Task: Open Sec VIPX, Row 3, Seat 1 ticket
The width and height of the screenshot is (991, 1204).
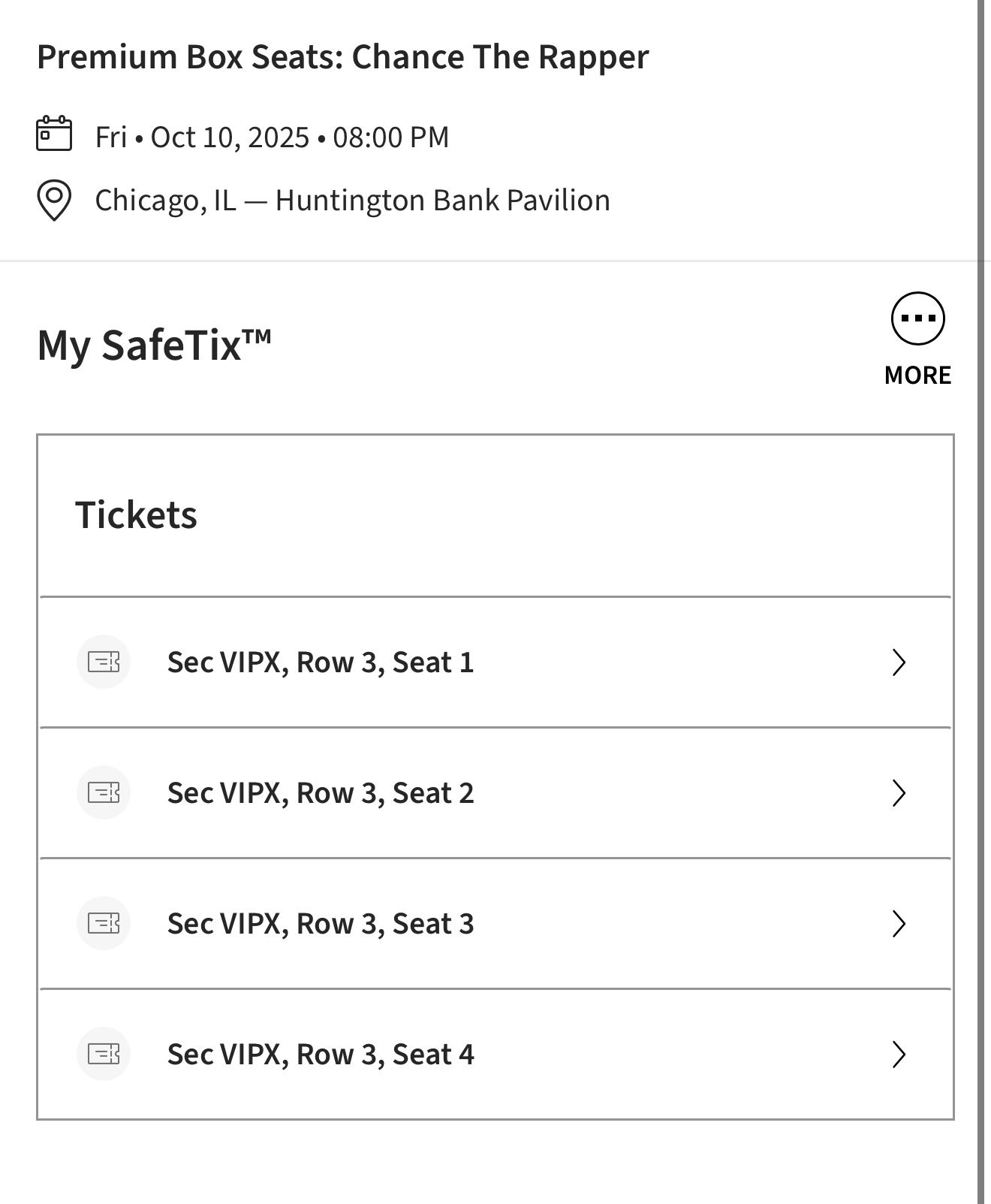Action: tap(321, 662)
